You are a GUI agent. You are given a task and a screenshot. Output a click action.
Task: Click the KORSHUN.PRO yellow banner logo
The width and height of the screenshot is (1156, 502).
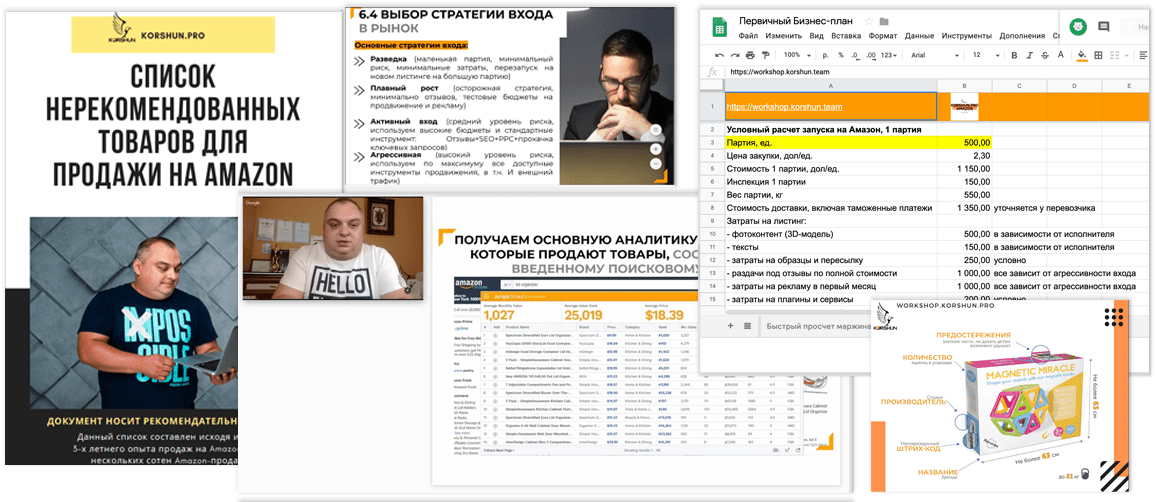[173, 35]
